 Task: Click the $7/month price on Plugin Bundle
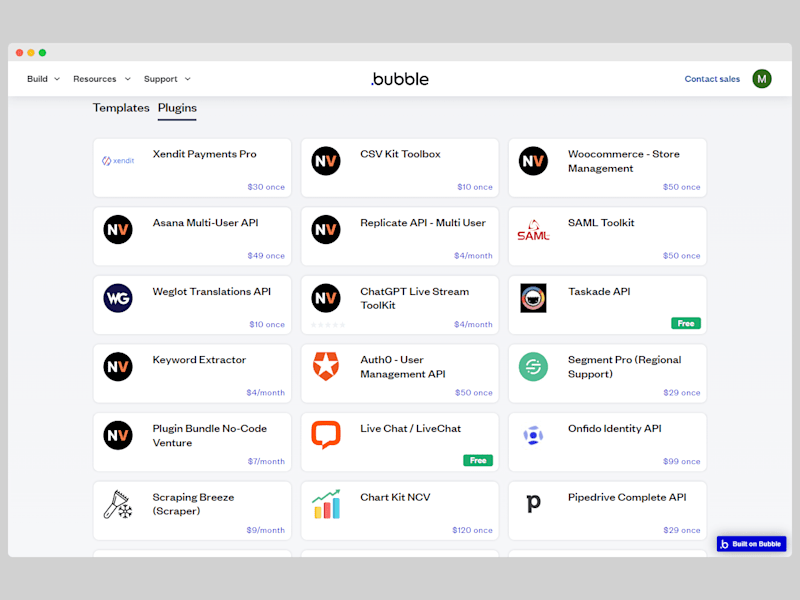(x=266, y=461)
